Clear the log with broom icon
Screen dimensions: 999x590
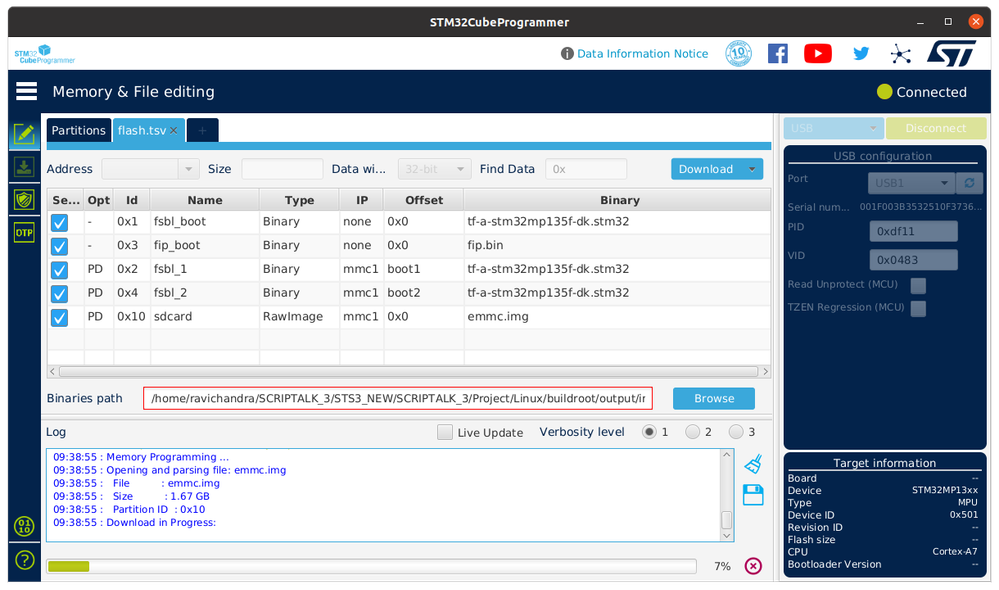(753, 464)
